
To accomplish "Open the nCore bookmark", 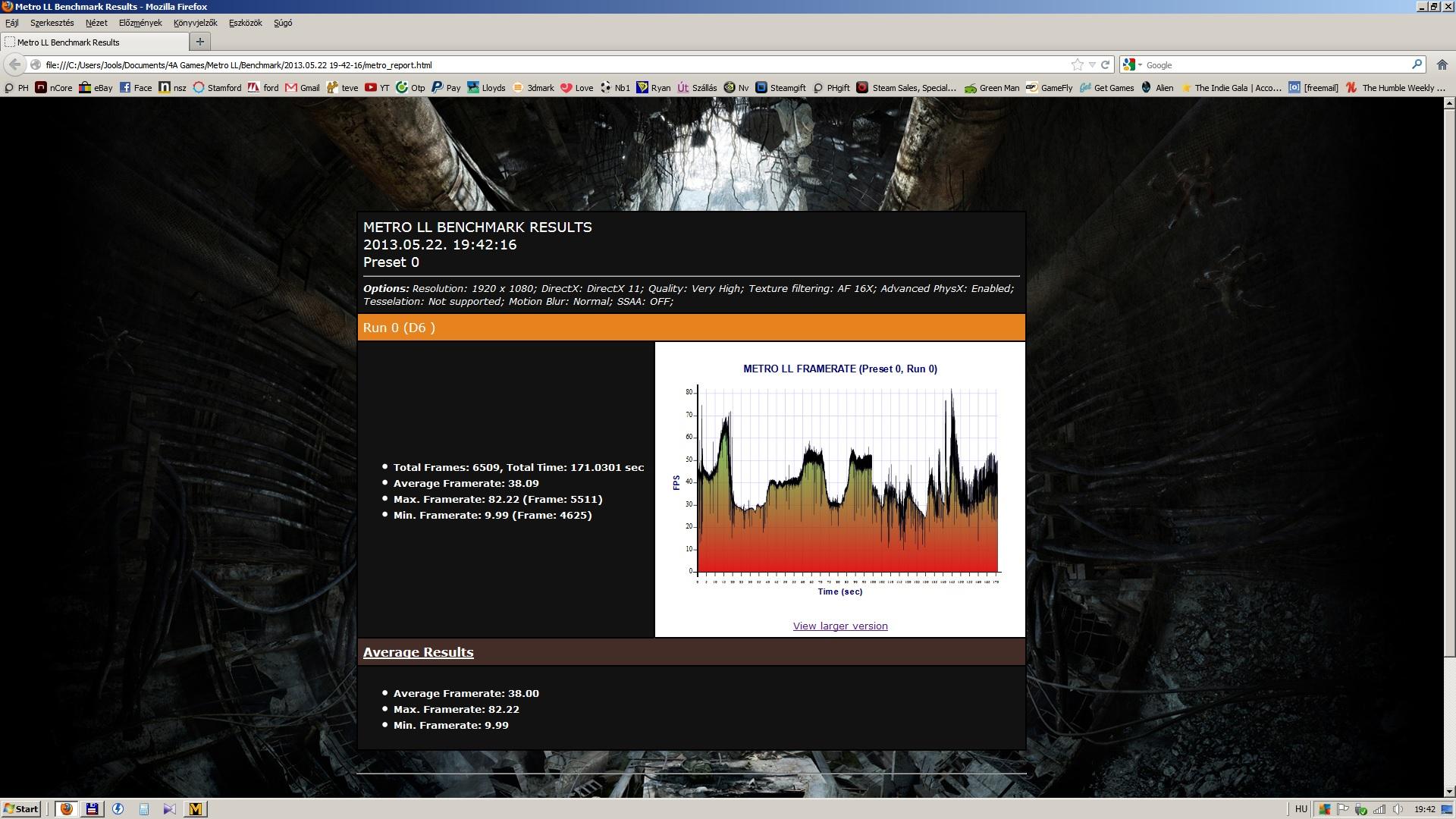I will [54, 87].
